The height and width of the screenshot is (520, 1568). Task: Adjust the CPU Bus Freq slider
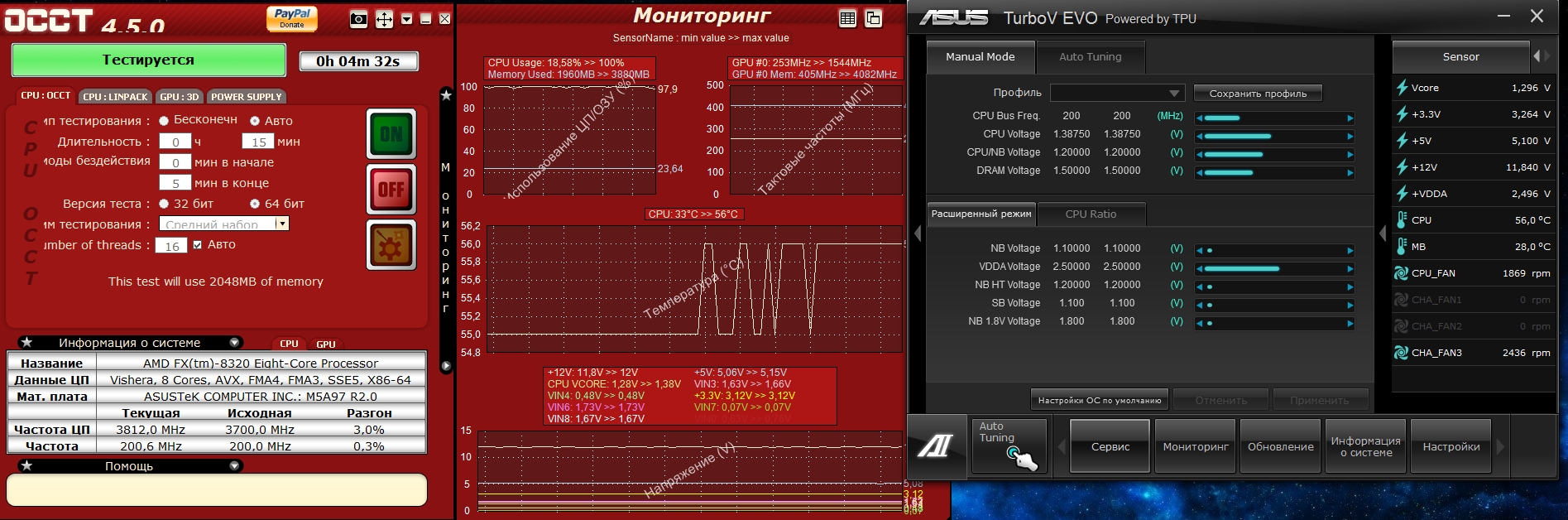[1274, 118]
